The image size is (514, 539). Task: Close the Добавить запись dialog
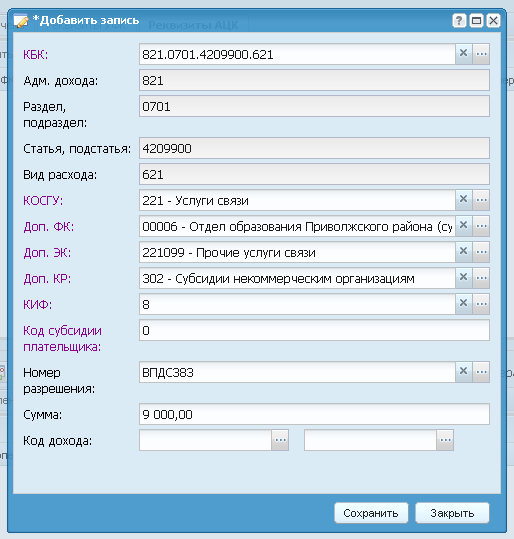[x=493, y=21]
